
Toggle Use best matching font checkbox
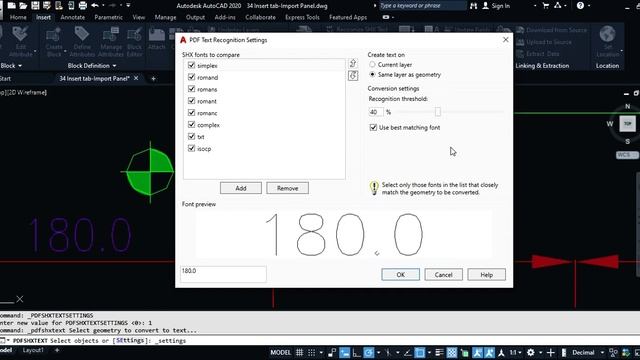pyautogui.click(x=373, y=127)
